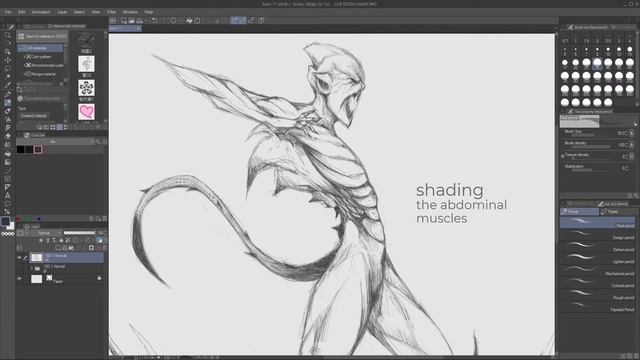Screen dimensions: 640x360
Task: Toggle Snap to Ruler in command bar
Action: pyautogui.click(x=235, y=20)
